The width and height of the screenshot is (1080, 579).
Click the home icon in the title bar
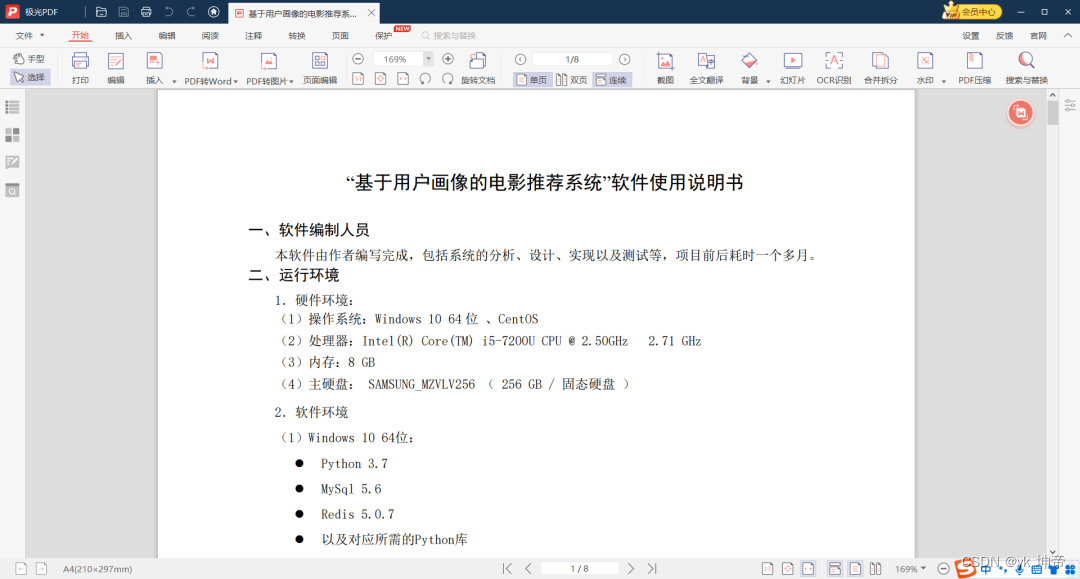click(x=214, y=12)
